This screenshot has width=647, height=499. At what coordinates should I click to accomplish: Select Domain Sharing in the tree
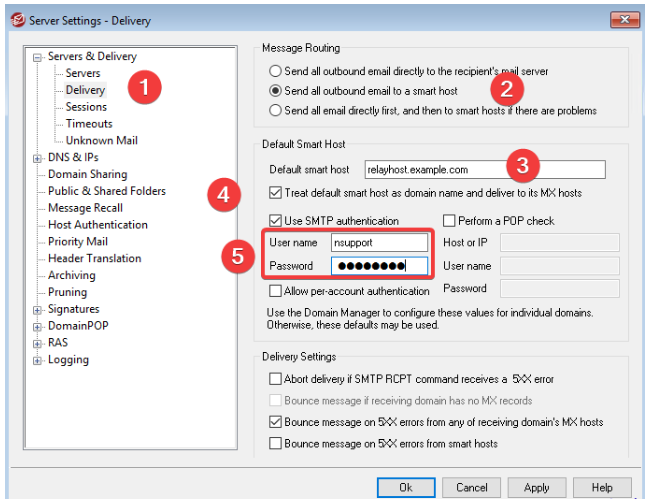pos(87,174)
